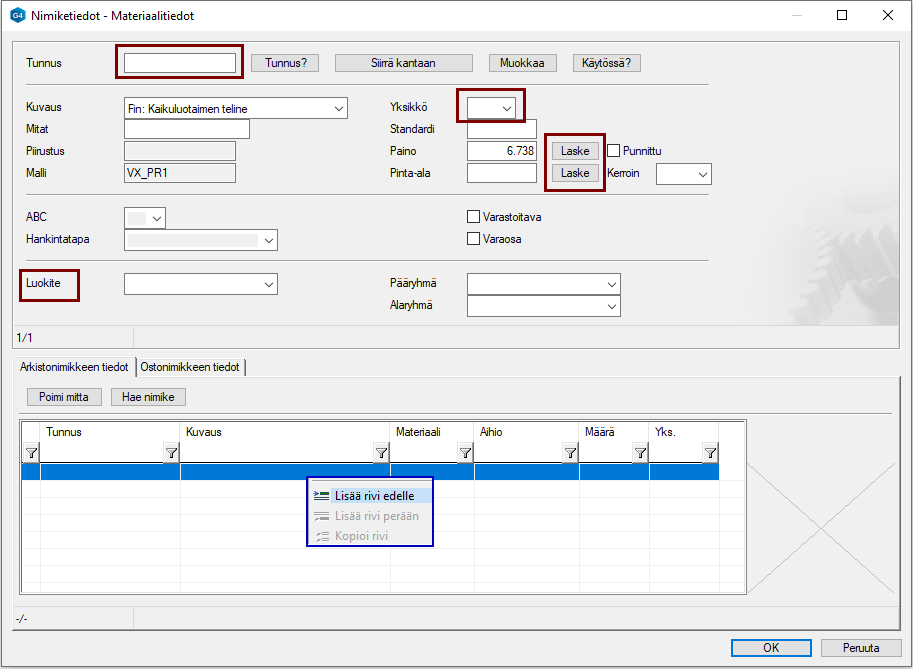Click the Hae nimike button
This screenshot has width=913, height=669.
pos(148,397)
